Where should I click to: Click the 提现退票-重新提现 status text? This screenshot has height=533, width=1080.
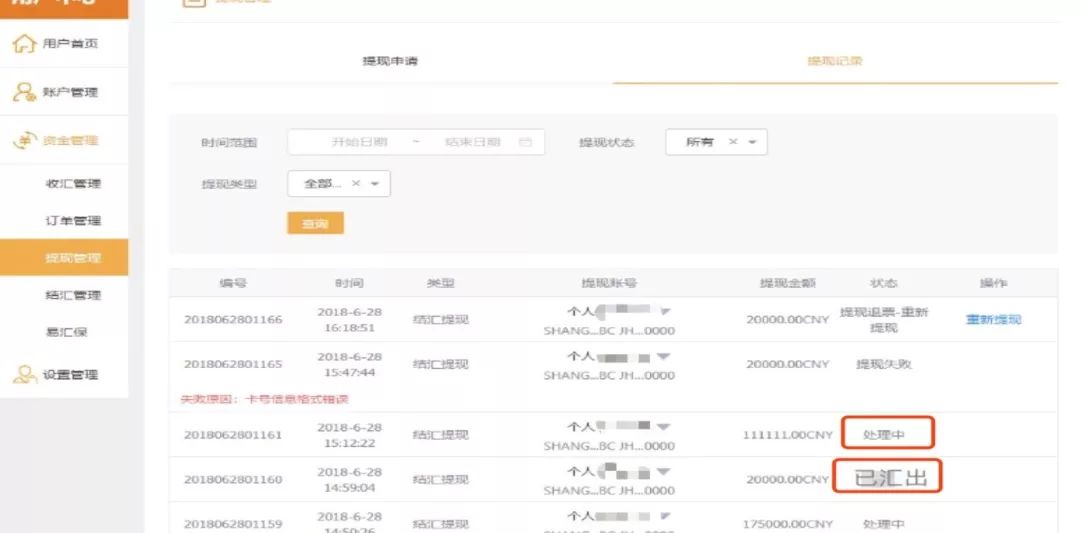click(x=884, y=320)
